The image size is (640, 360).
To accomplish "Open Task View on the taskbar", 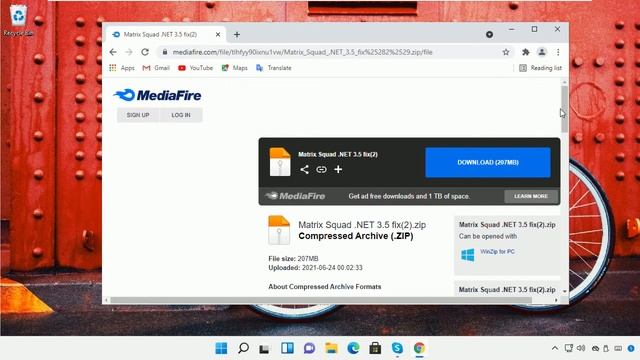I will tap(264, 348).
